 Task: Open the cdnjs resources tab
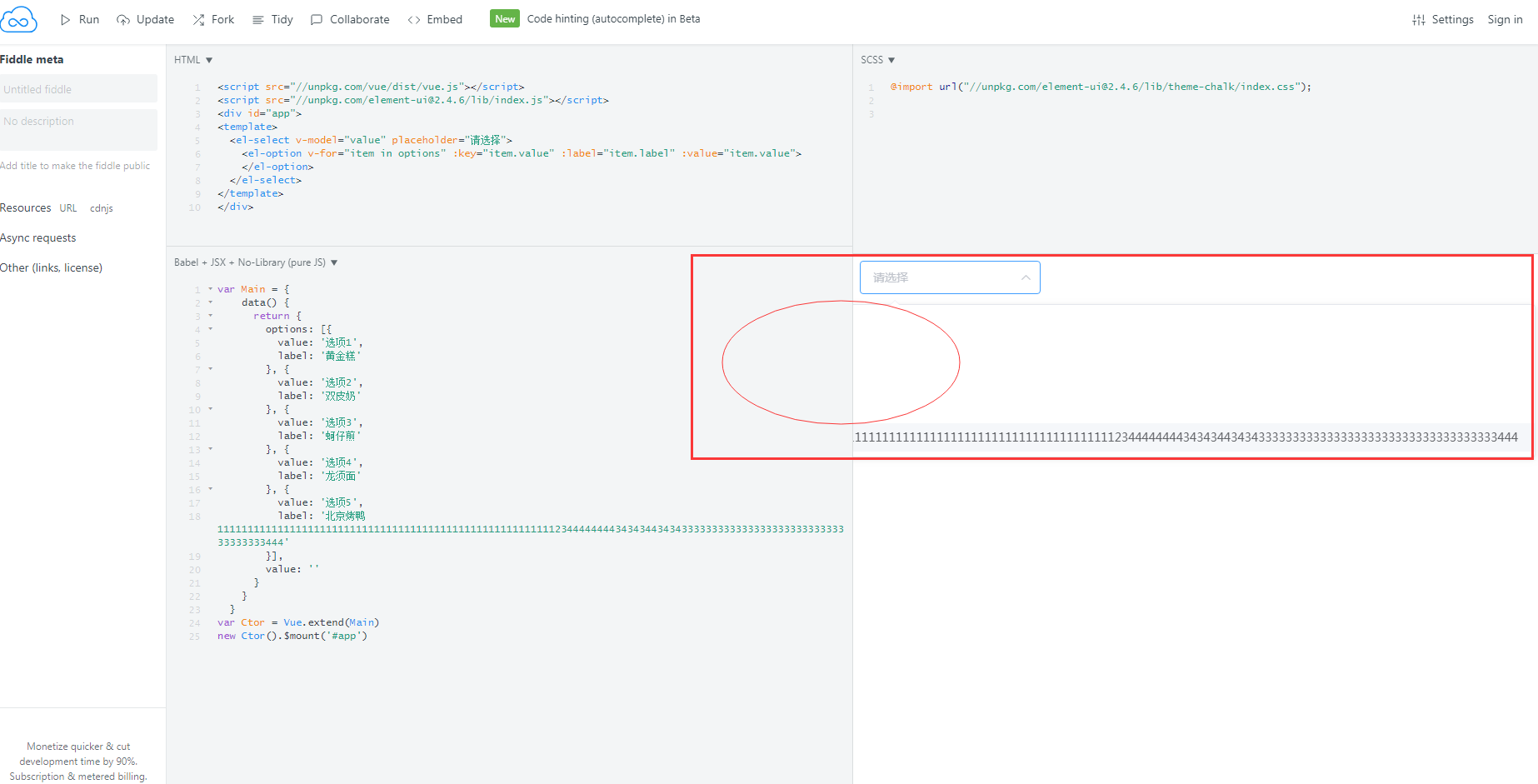coord(101,208)
